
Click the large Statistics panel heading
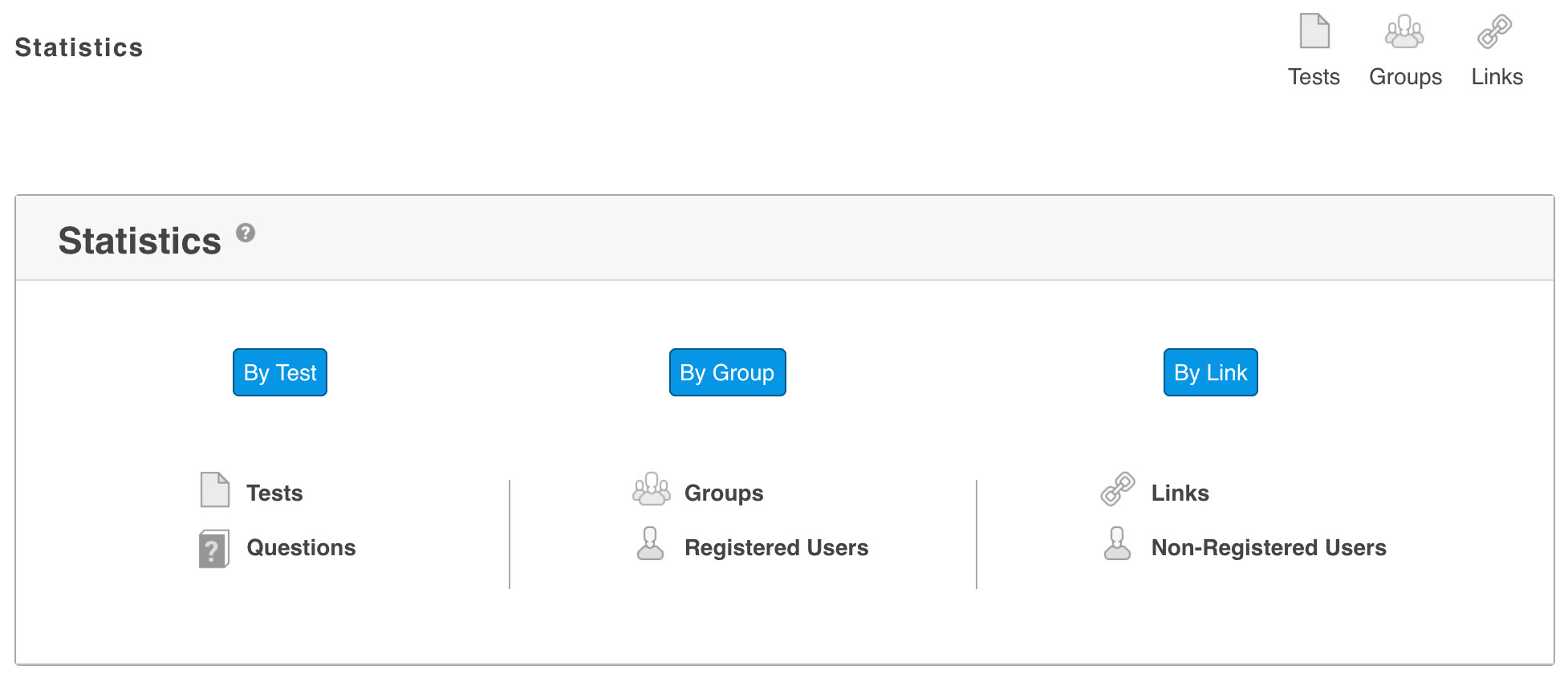point(140,241)
